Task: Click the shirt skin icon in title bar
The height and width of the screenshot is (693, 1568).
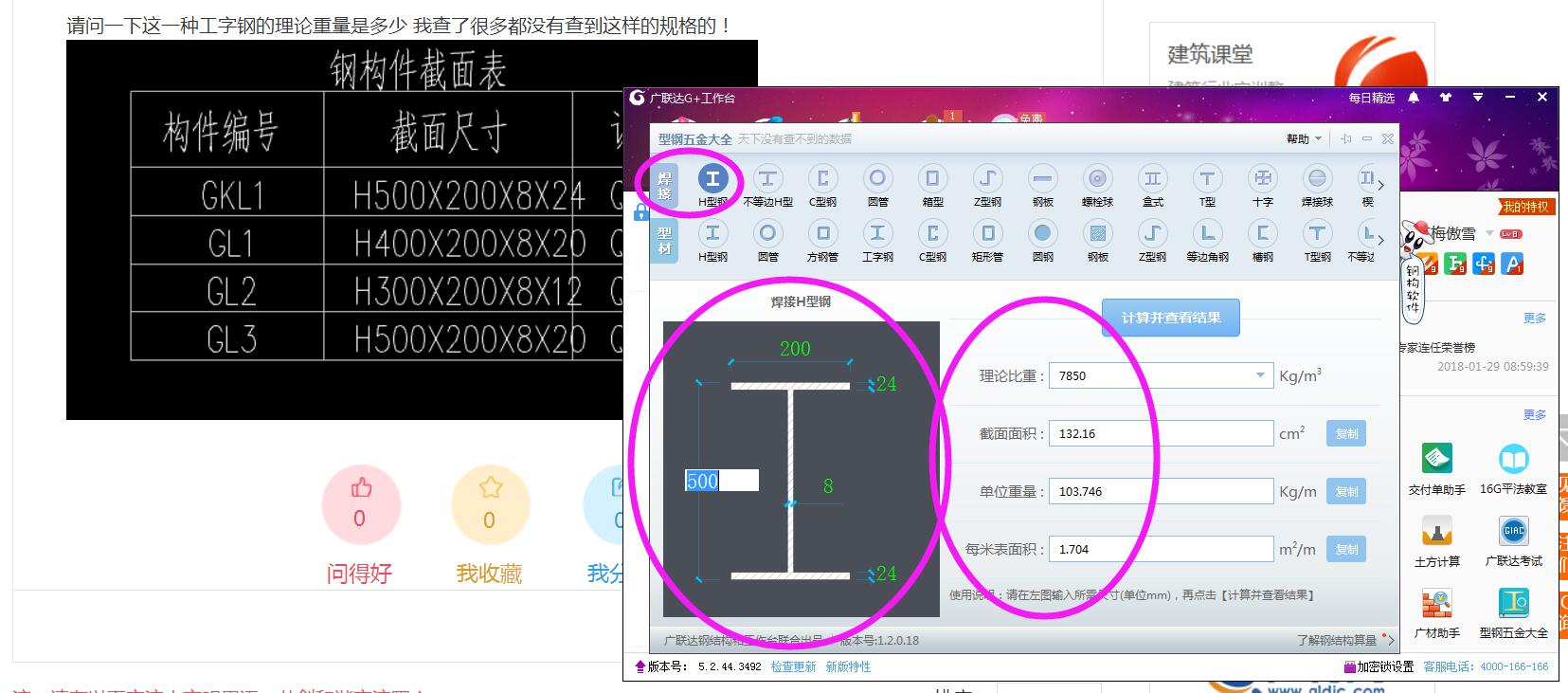Action: click(1445, 98)
